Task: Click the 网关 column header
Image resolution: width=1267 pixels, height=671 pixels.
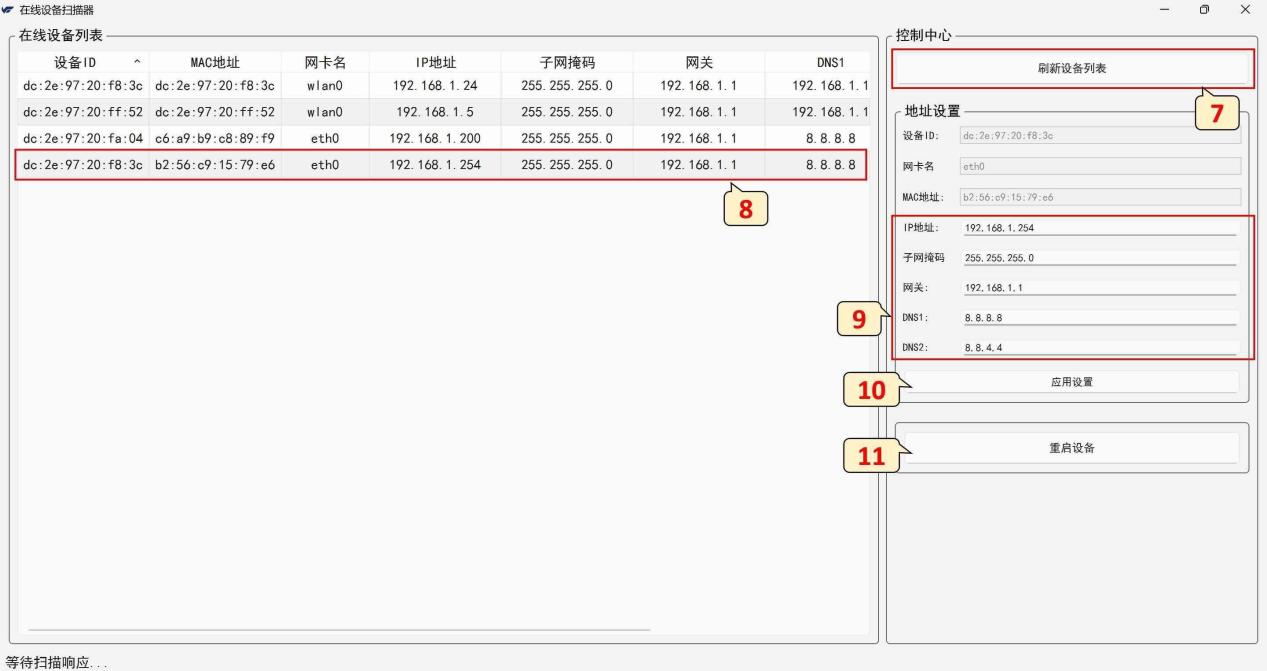Action: coord(697,61)
